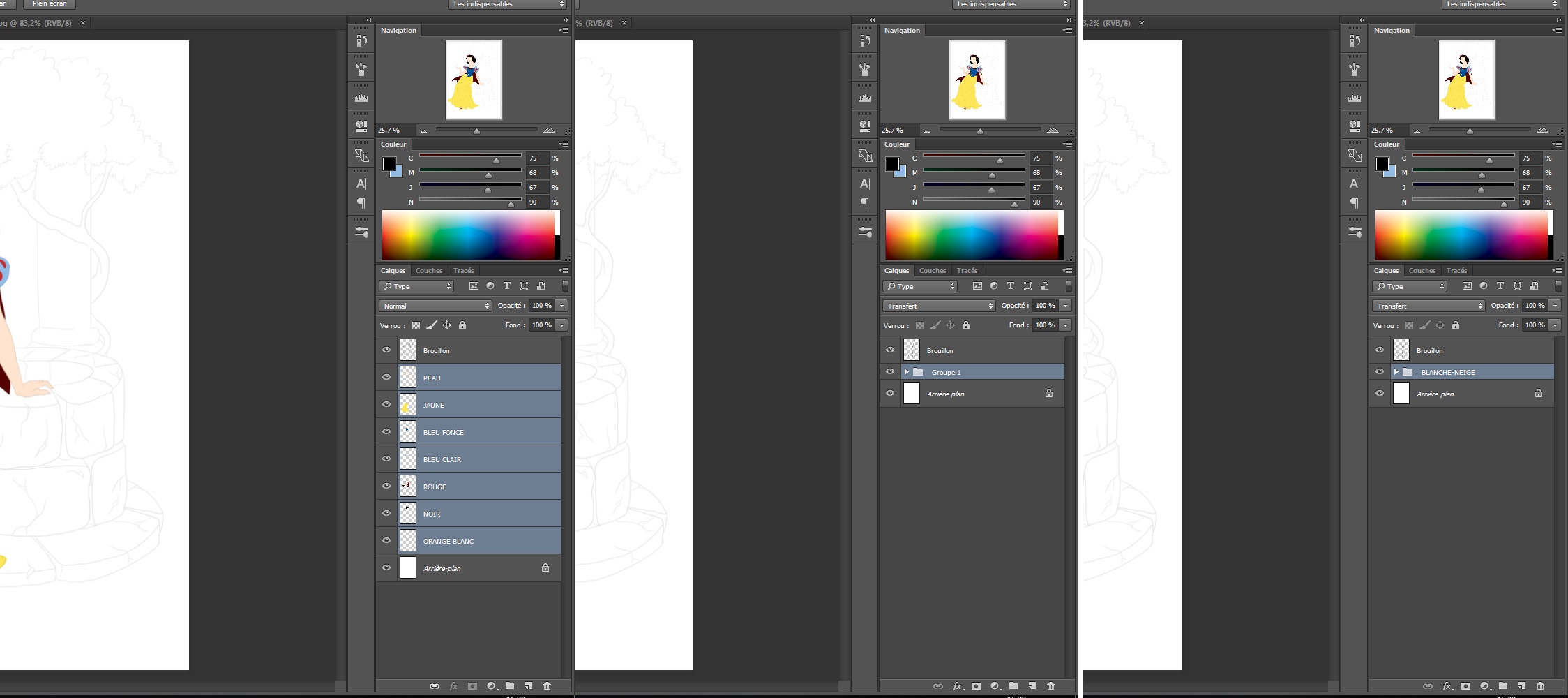Open the Histogram panel icon in the sidebar
The height and width of the screenshot is (698, 1568).
(361, 98)
